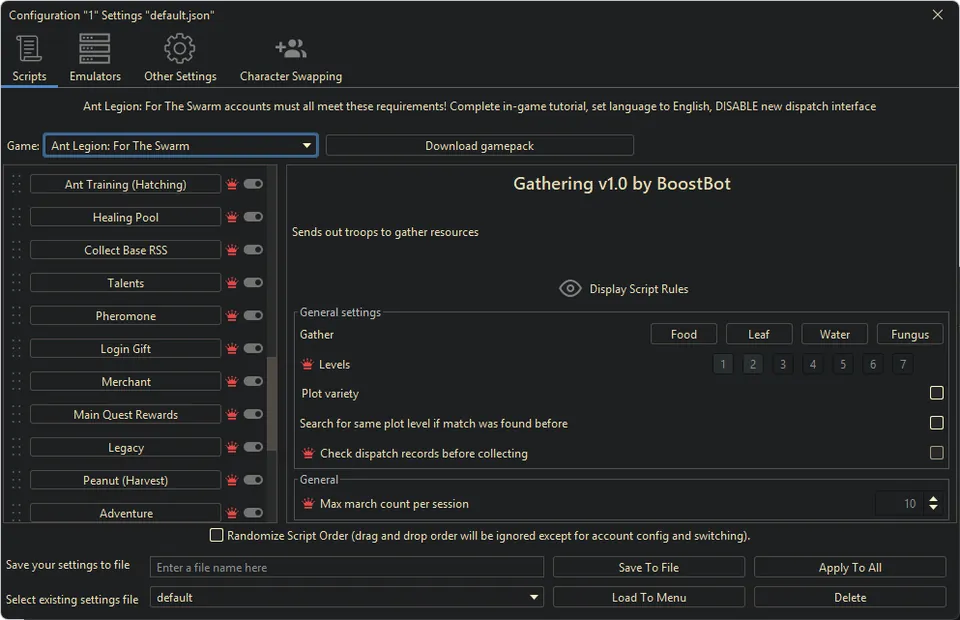Toggle the Merchant script switch
This screenshot has width=960, height=620.
(253, 381)
